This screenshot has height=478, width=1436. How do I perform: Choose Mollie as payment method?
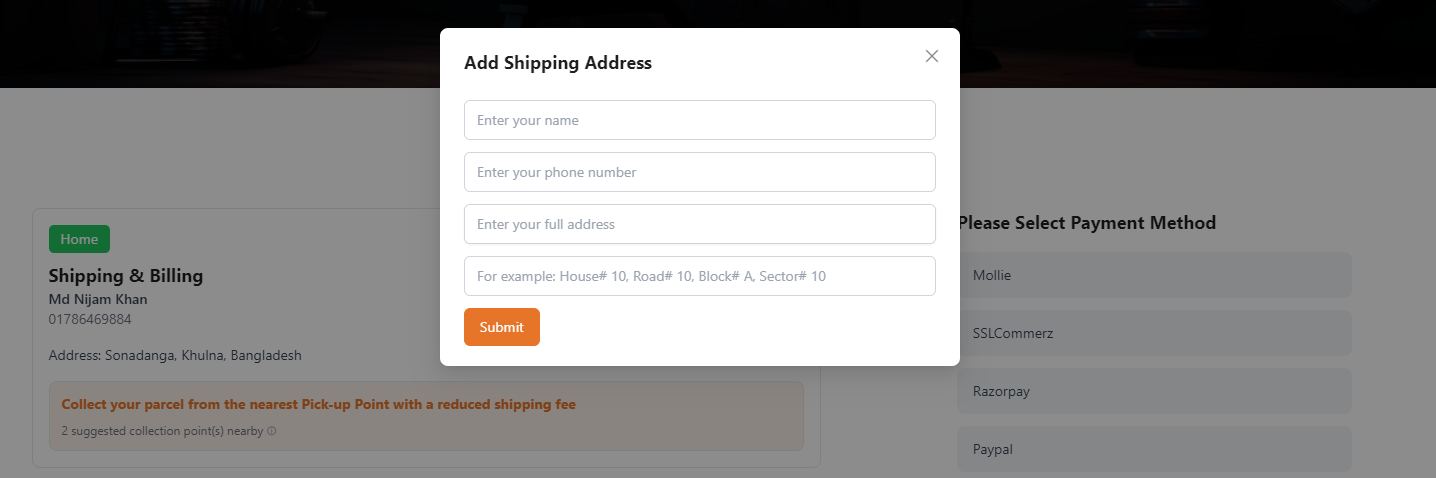pos(1154,275)
